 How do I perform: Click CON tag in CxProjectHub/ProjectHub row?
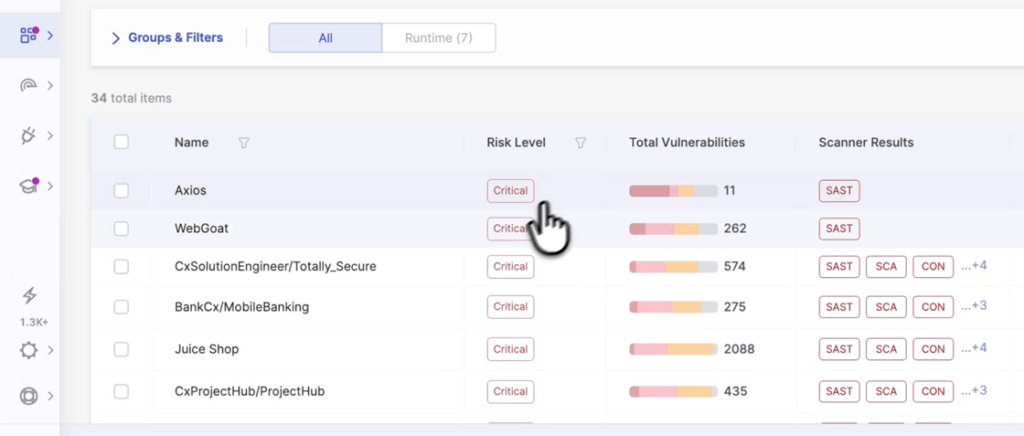(933, 392)
